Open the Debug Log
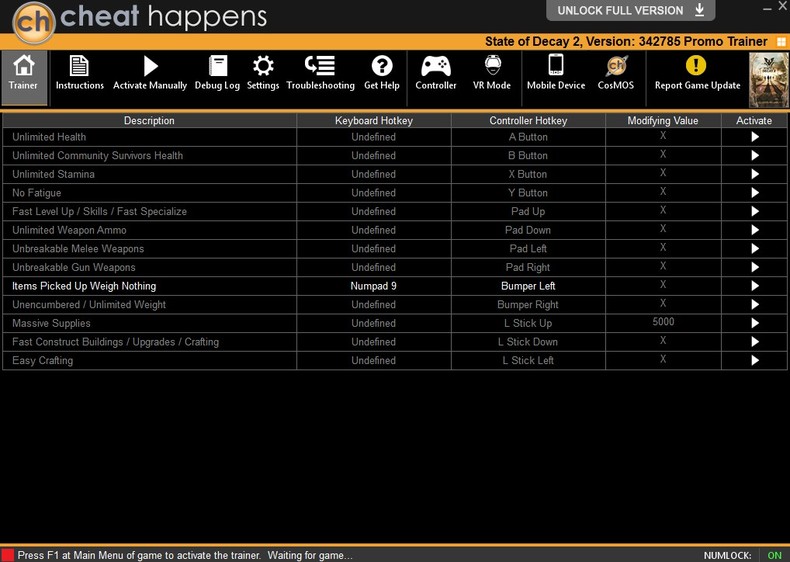Image resolution: width=790 pixels, height=562 pixels. point(218,73)
